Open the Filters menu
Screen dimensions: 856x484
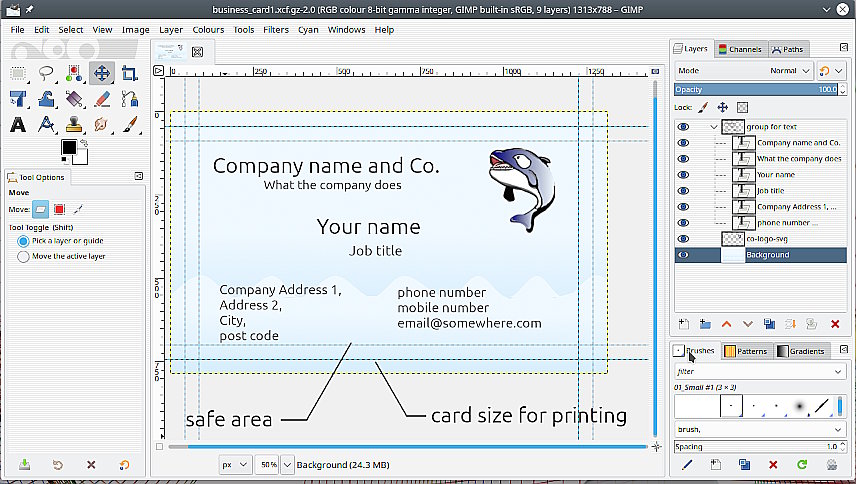coord(276,30)
